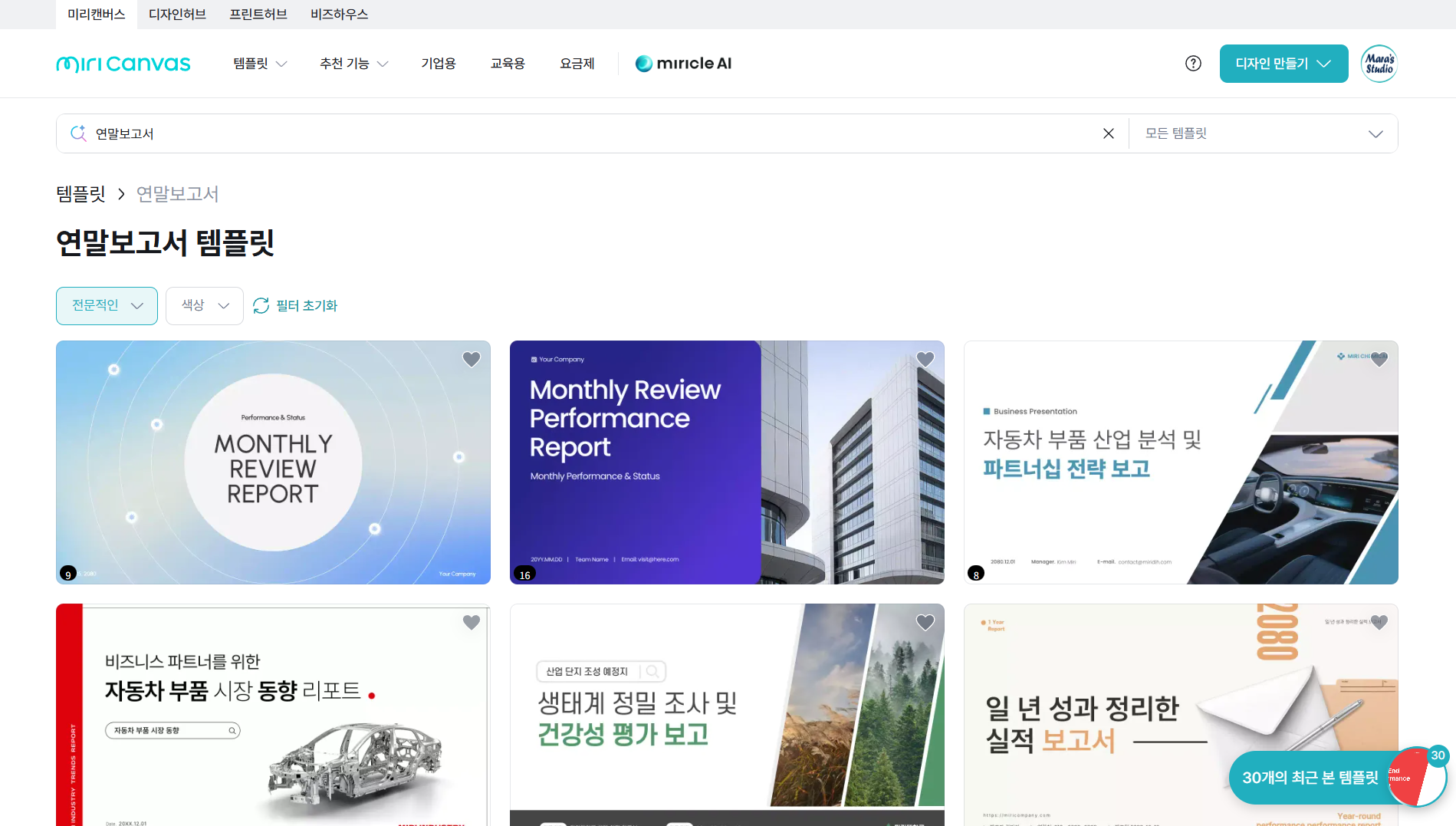Expand the 전문적인 style filter dropdown
This screenshot has width=1456, height=826.
pos(107,306)
